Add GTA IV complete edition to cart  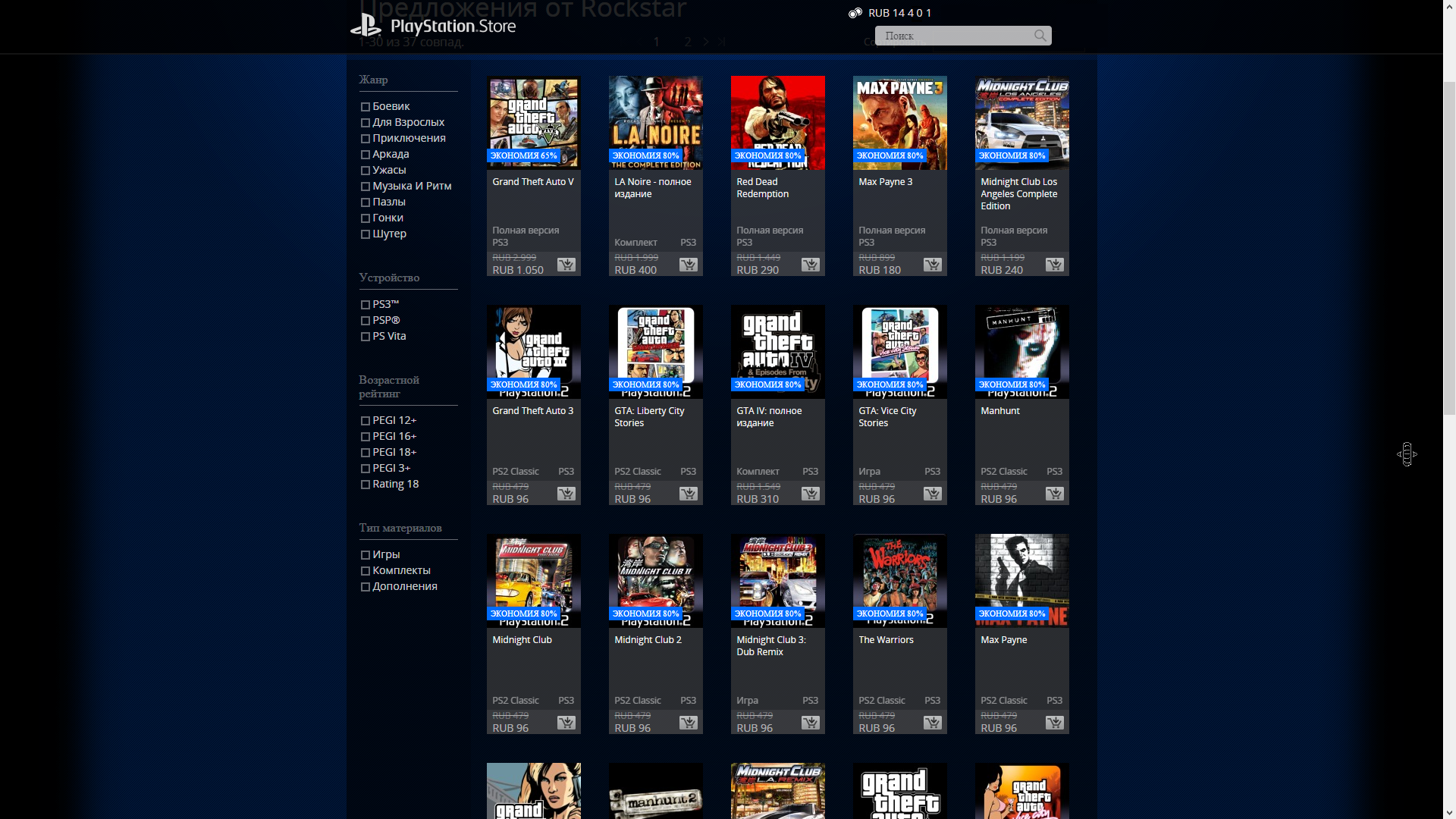[810, 494]
